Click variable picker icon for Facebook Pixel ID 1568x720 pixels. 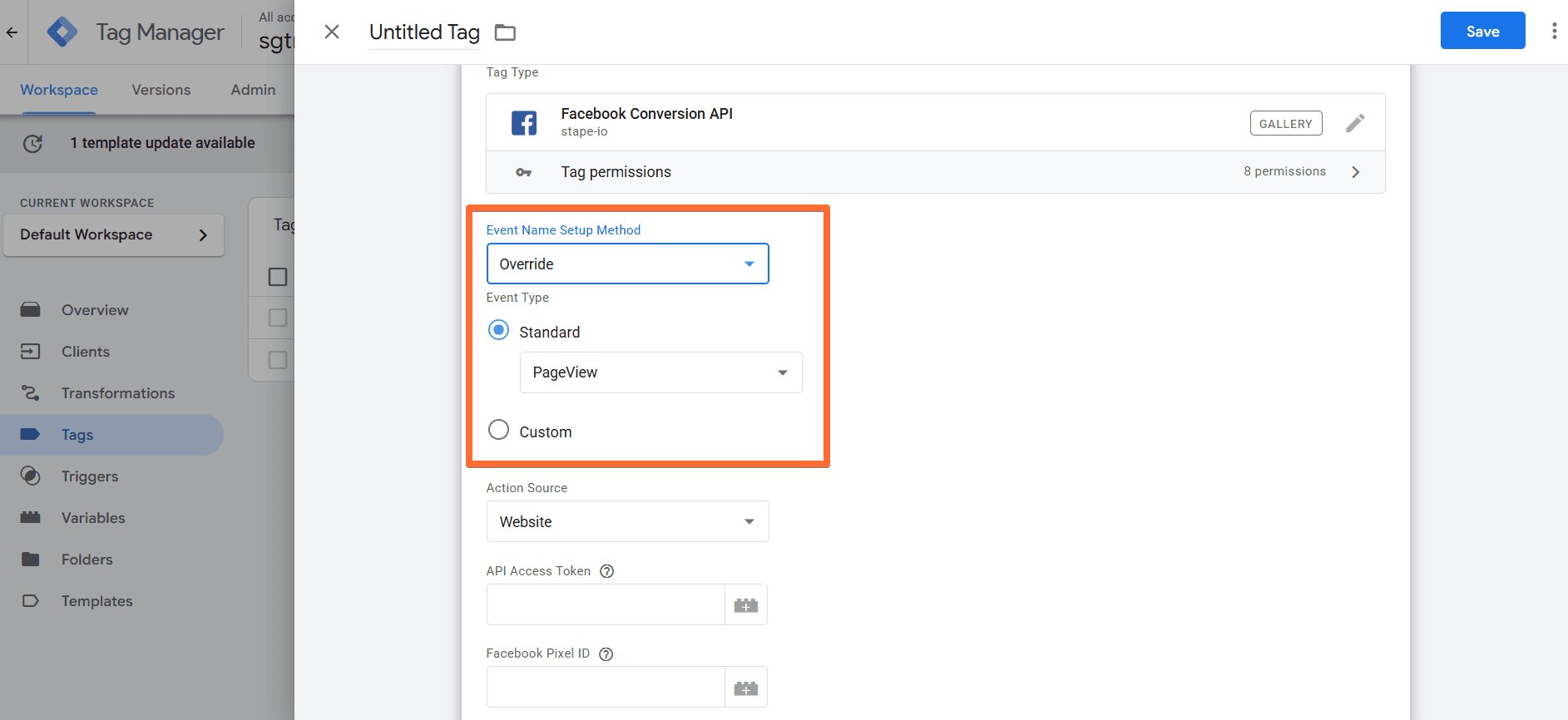[745, 688]
